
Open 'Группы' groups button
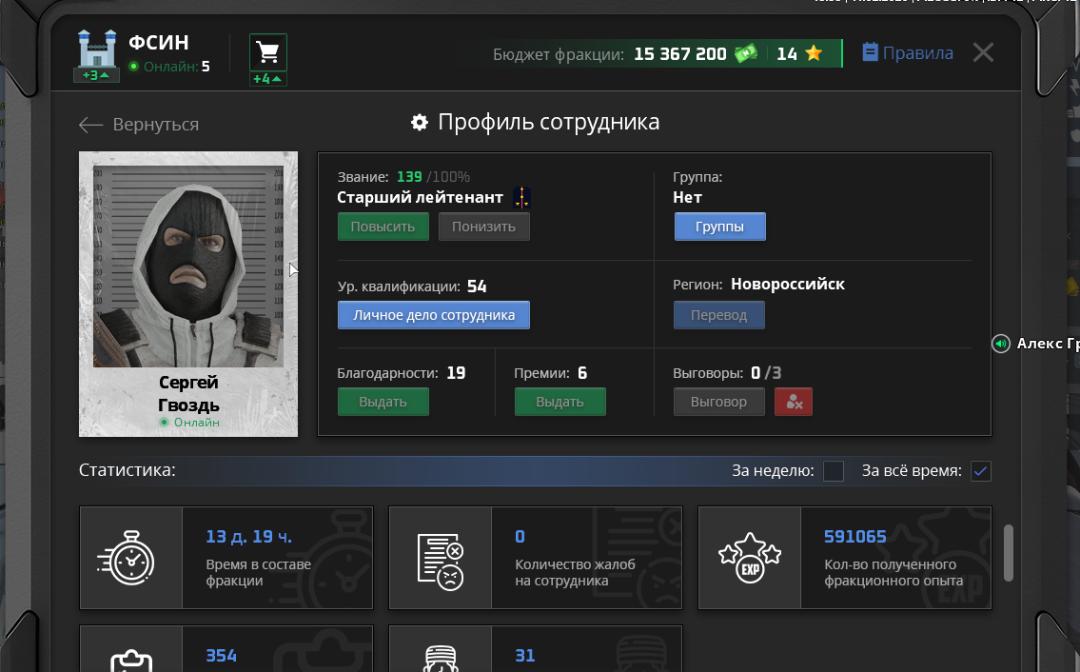[720, 227]
